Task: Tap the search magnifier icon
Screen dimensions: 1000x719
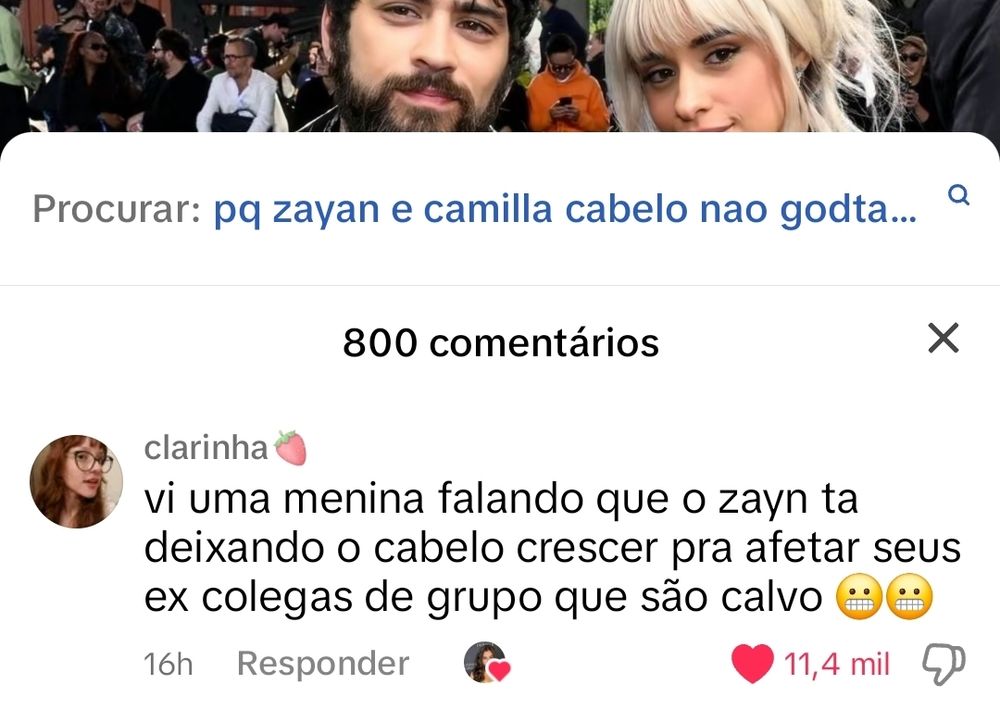Action: (958, 195)
